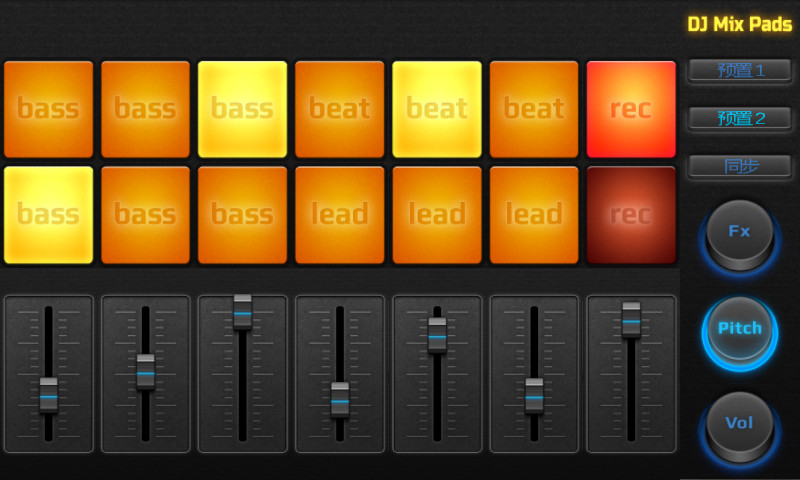
Task: Tap the unlit beat pad left of the lit one
Action: tap(339, 109)
